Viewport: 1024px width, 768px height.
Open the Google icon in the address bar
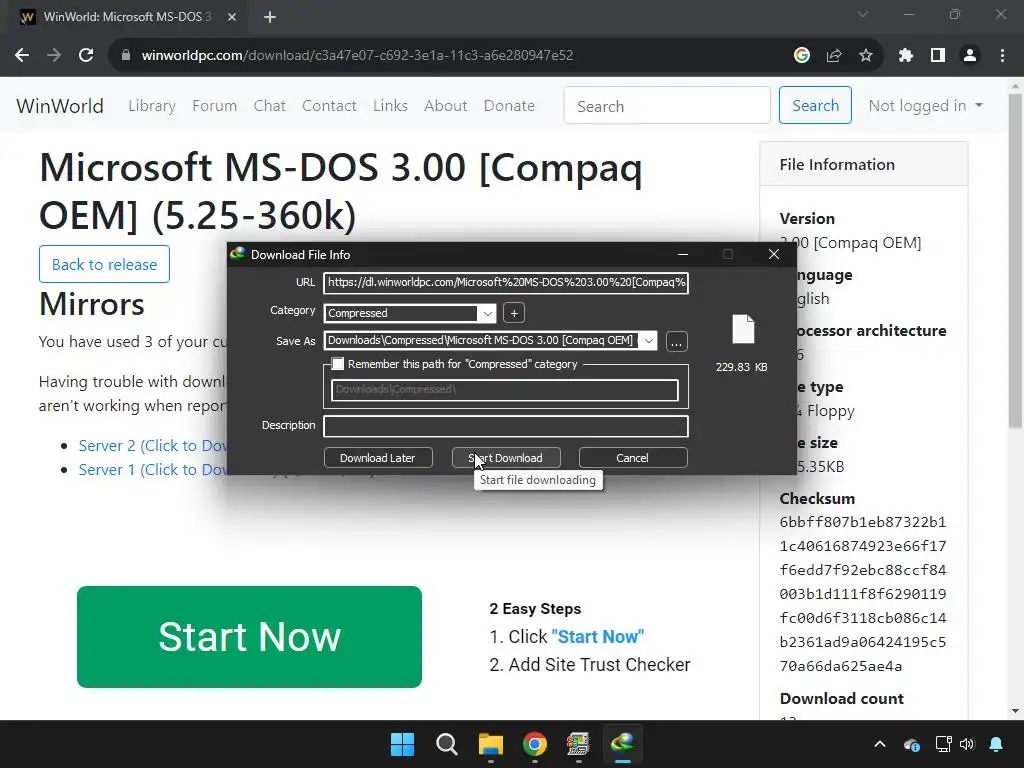[x=802, y=56]
